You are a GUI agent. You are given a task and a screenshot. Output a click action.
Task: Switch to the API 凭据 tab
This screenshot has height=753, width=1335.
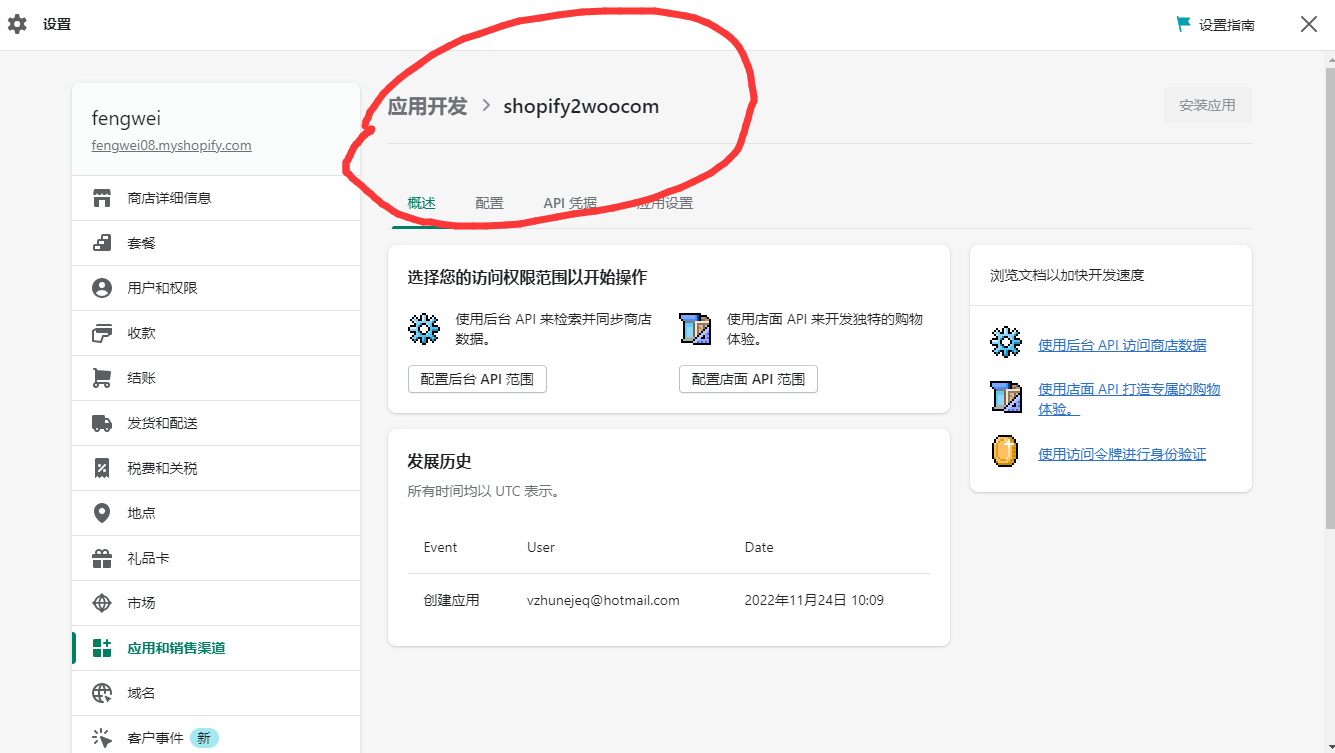click(x=570, y=203)
